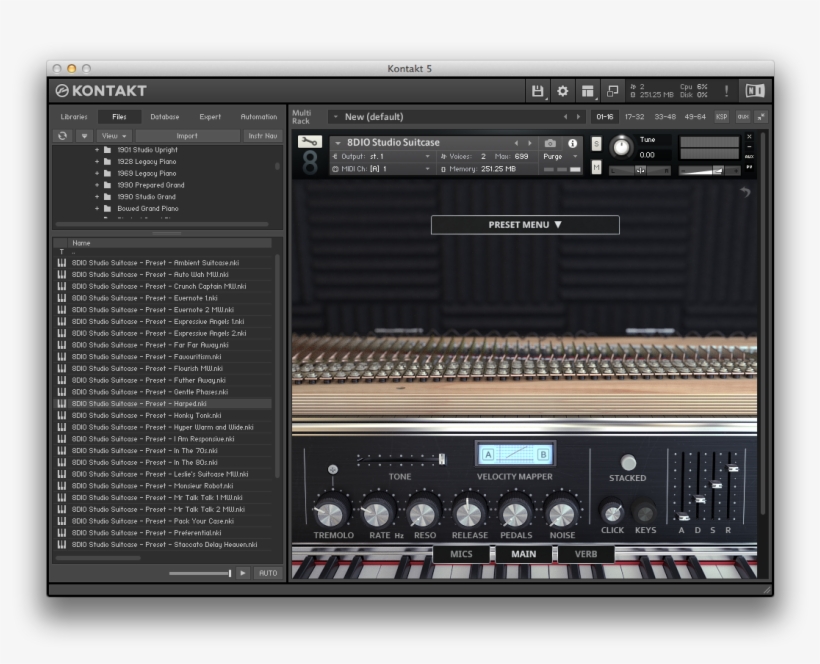Click the KSP script button
The height and width of the screenshot is (664, 820).
[722, 117]
